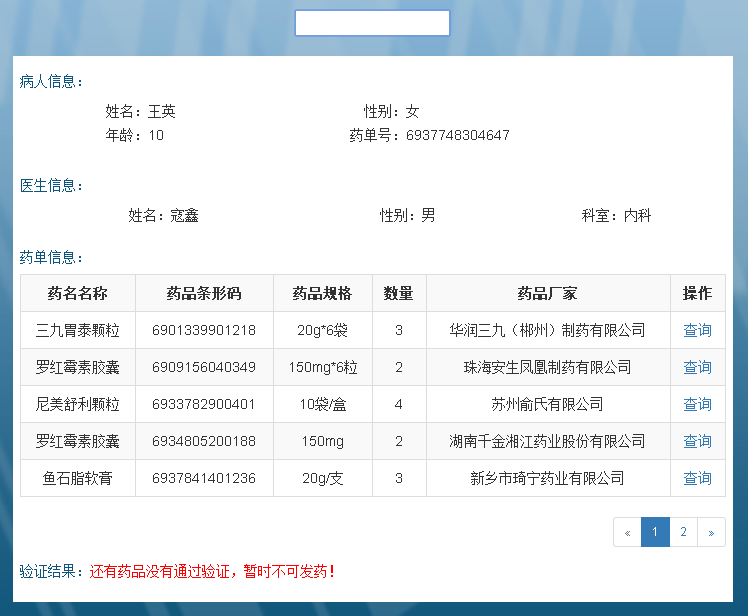Click the 药品规格 column header

[x=322, y=293]
